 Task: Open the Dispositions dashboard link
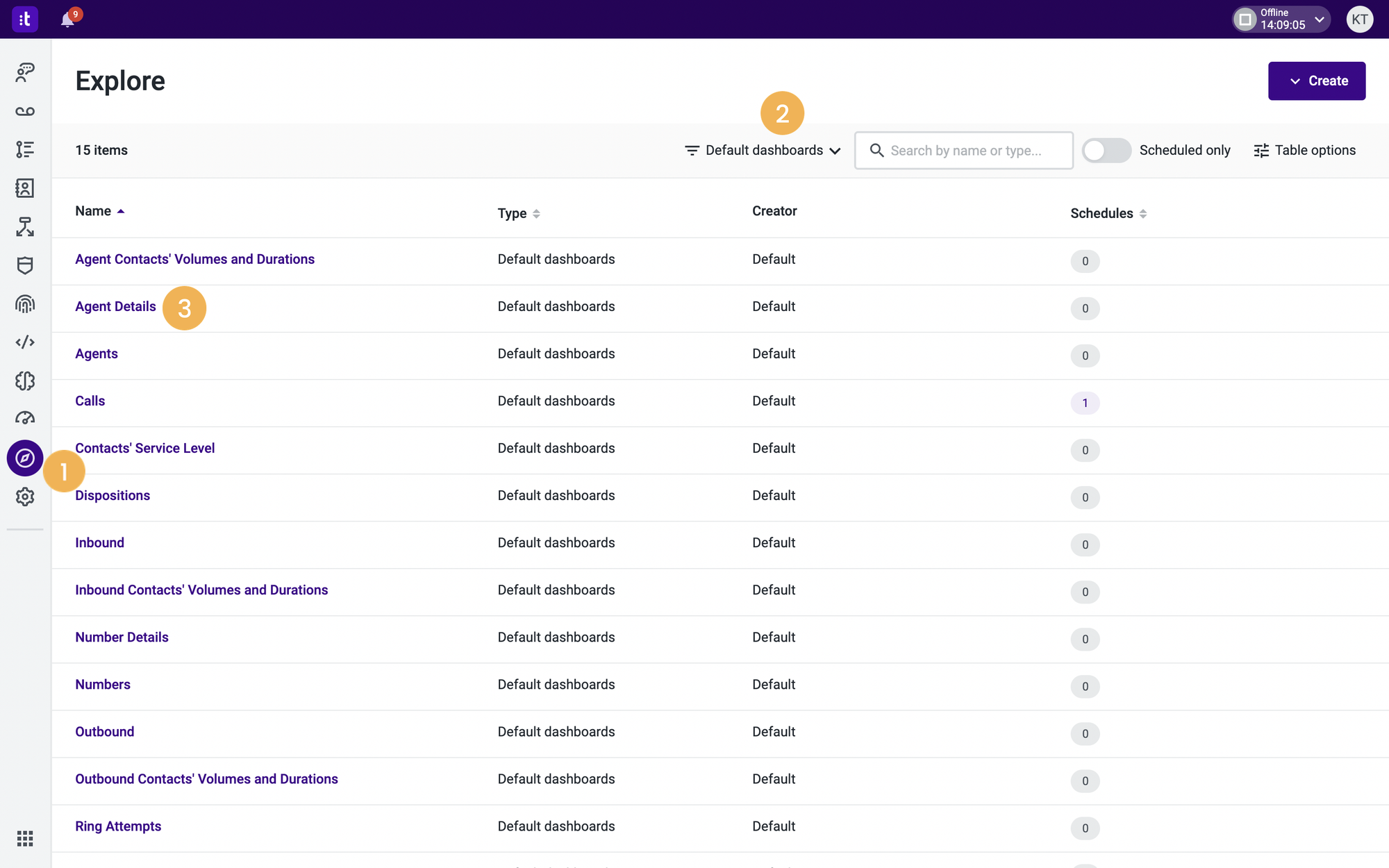click(113, 495)
